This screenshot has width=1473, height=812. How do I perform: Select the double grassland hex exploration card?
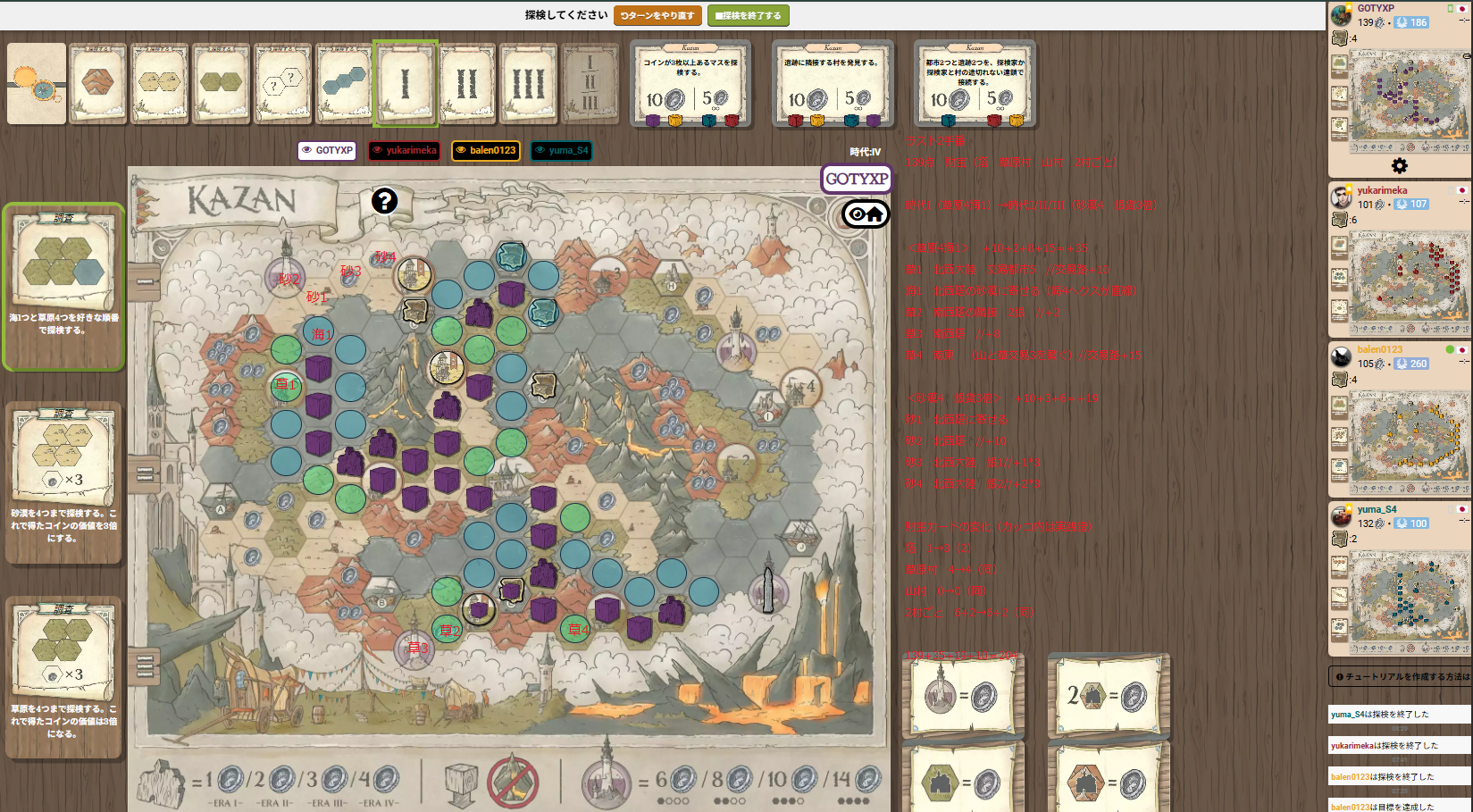222,83
